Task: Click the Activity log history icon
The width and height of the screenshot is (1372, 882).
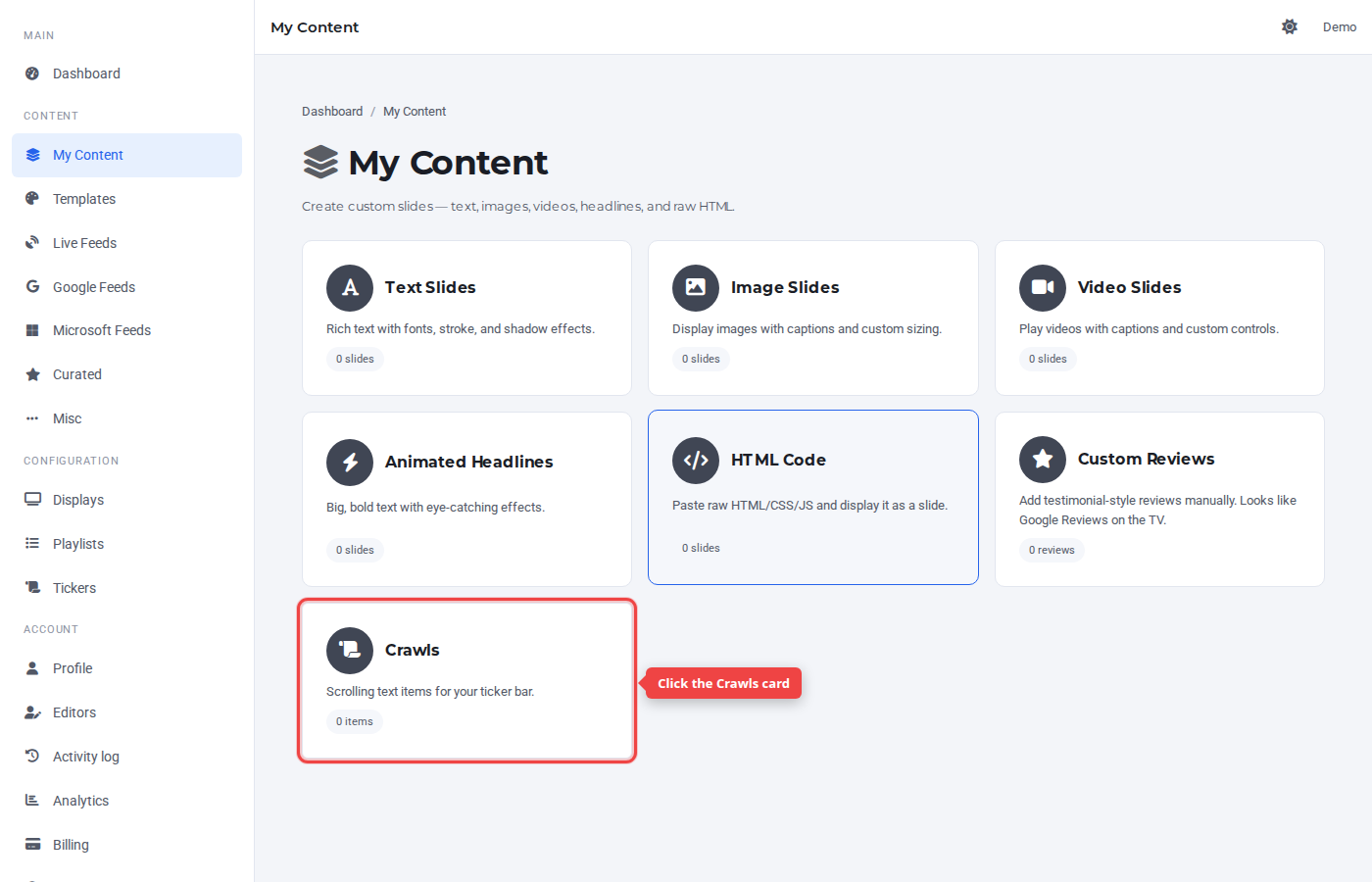Action: click(32, 756)
